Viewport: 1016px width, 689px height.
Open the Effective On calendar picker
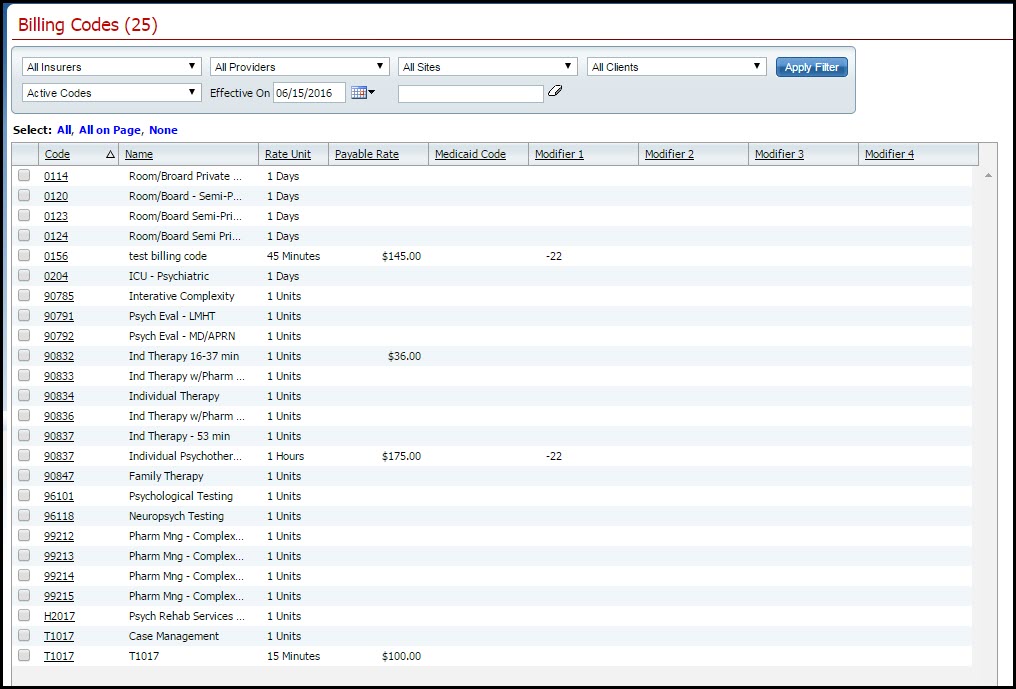pyautogui.click(x=361, y=93)
